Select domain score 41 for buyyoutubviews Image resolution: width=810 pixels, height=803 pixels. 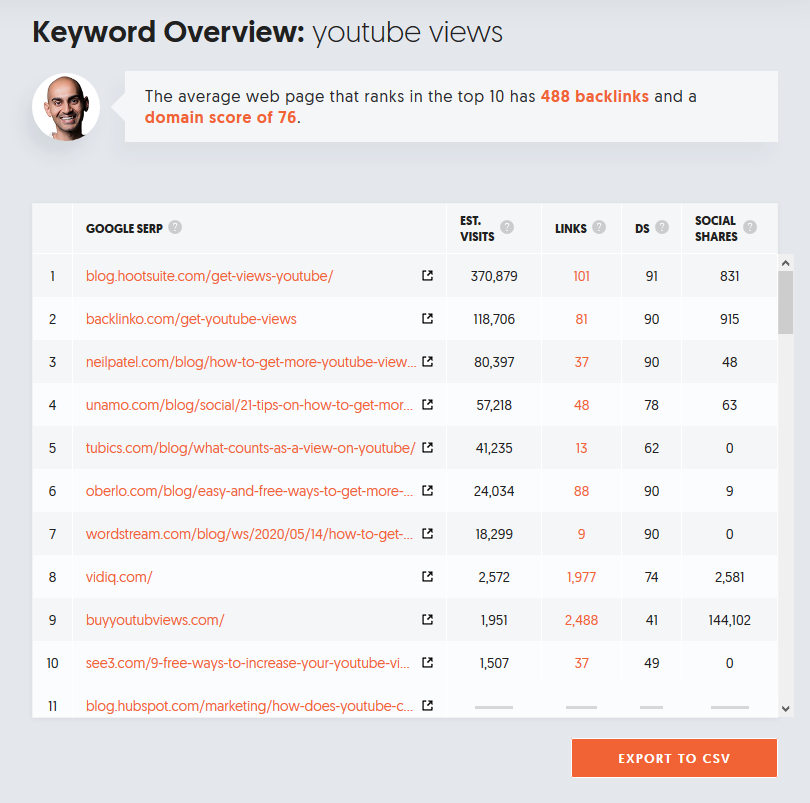click(x=651, y=620)
